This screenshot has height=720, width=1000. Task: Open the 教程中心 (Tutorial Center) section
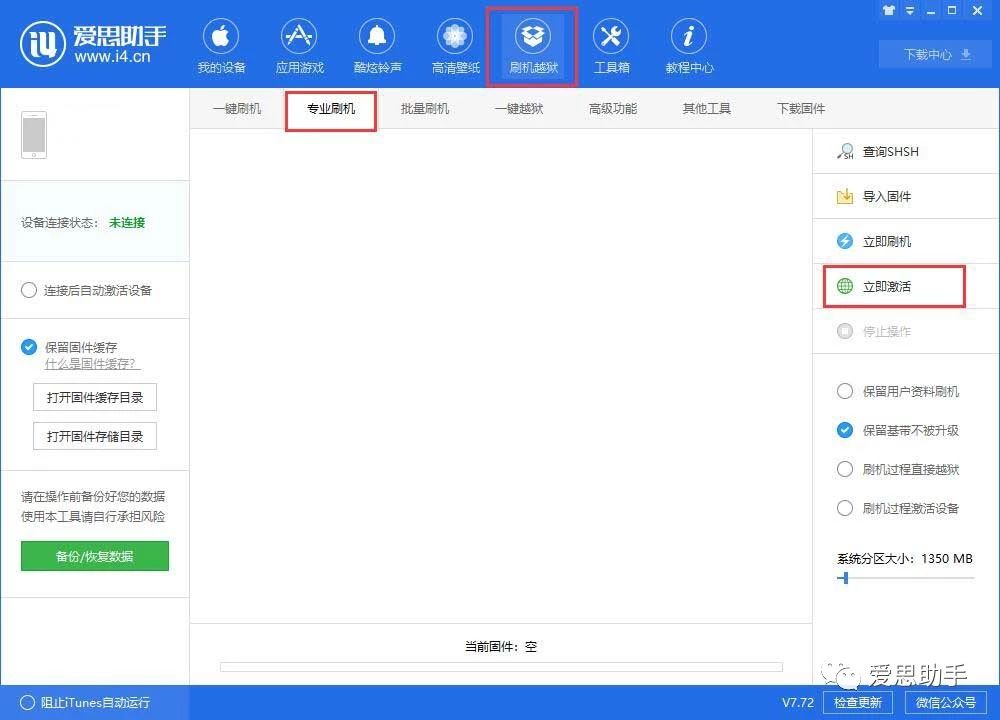[x=688, y=45]
